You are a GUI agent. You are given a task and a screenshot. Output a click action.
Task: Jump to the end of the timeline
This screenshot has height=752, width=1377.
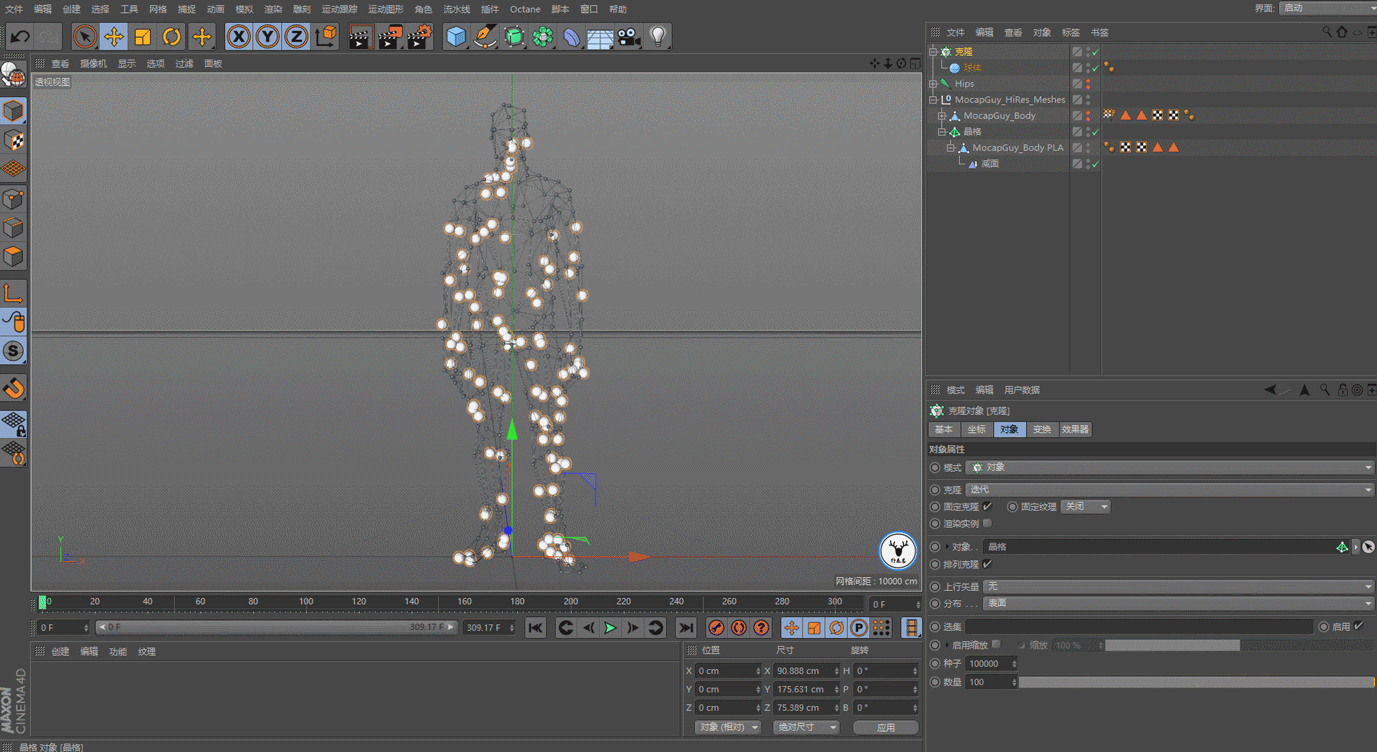(685, 628)
